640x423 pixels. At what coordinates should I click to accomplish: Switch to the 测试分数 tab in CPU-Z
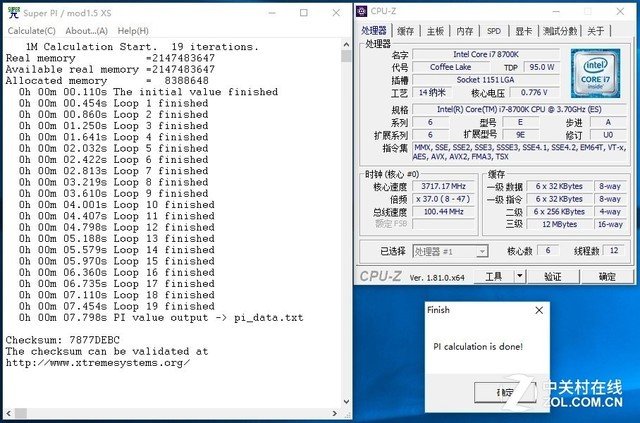(x=560, y=31)
